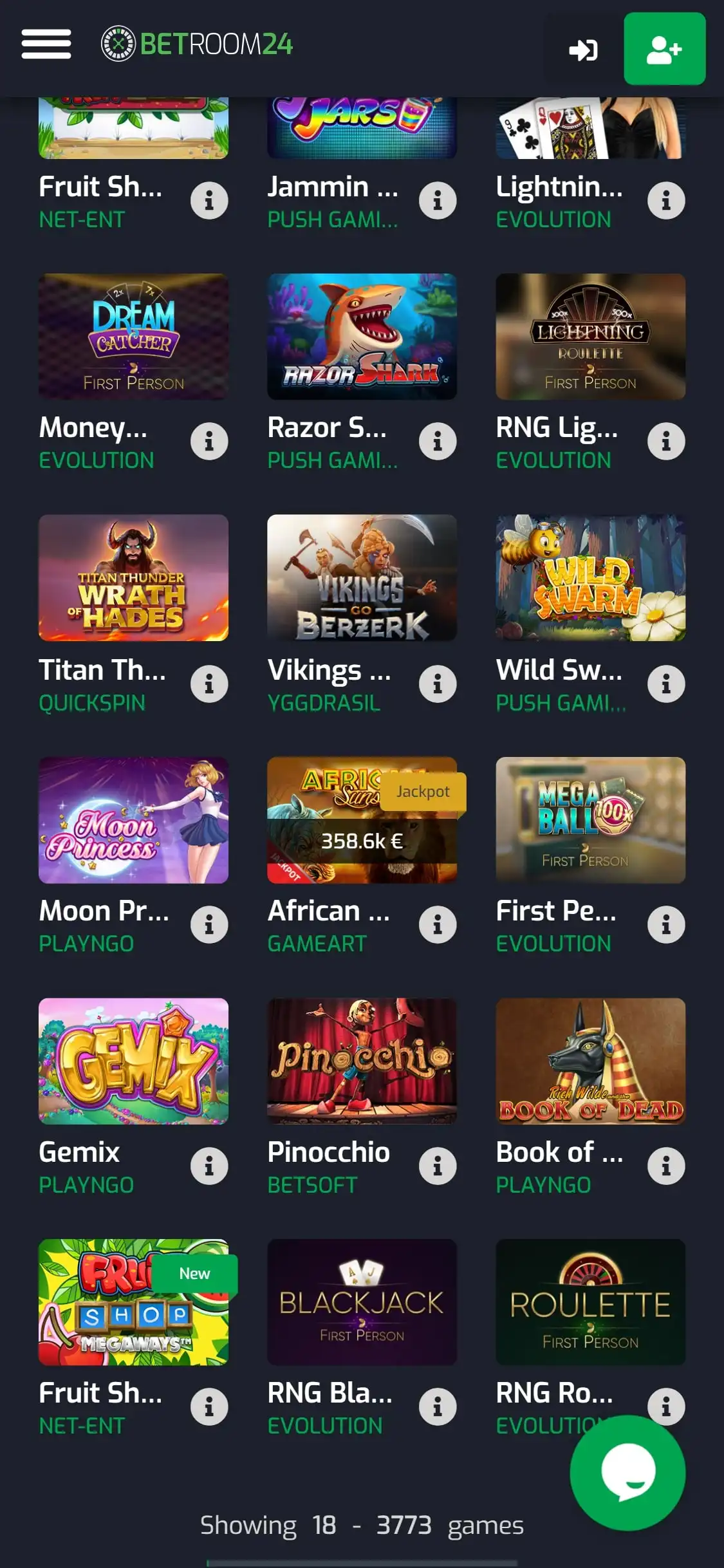Show info for Razor Shark game
Image resolution: width=724 pixels, height=1568 pixels.
pos(438,442)
